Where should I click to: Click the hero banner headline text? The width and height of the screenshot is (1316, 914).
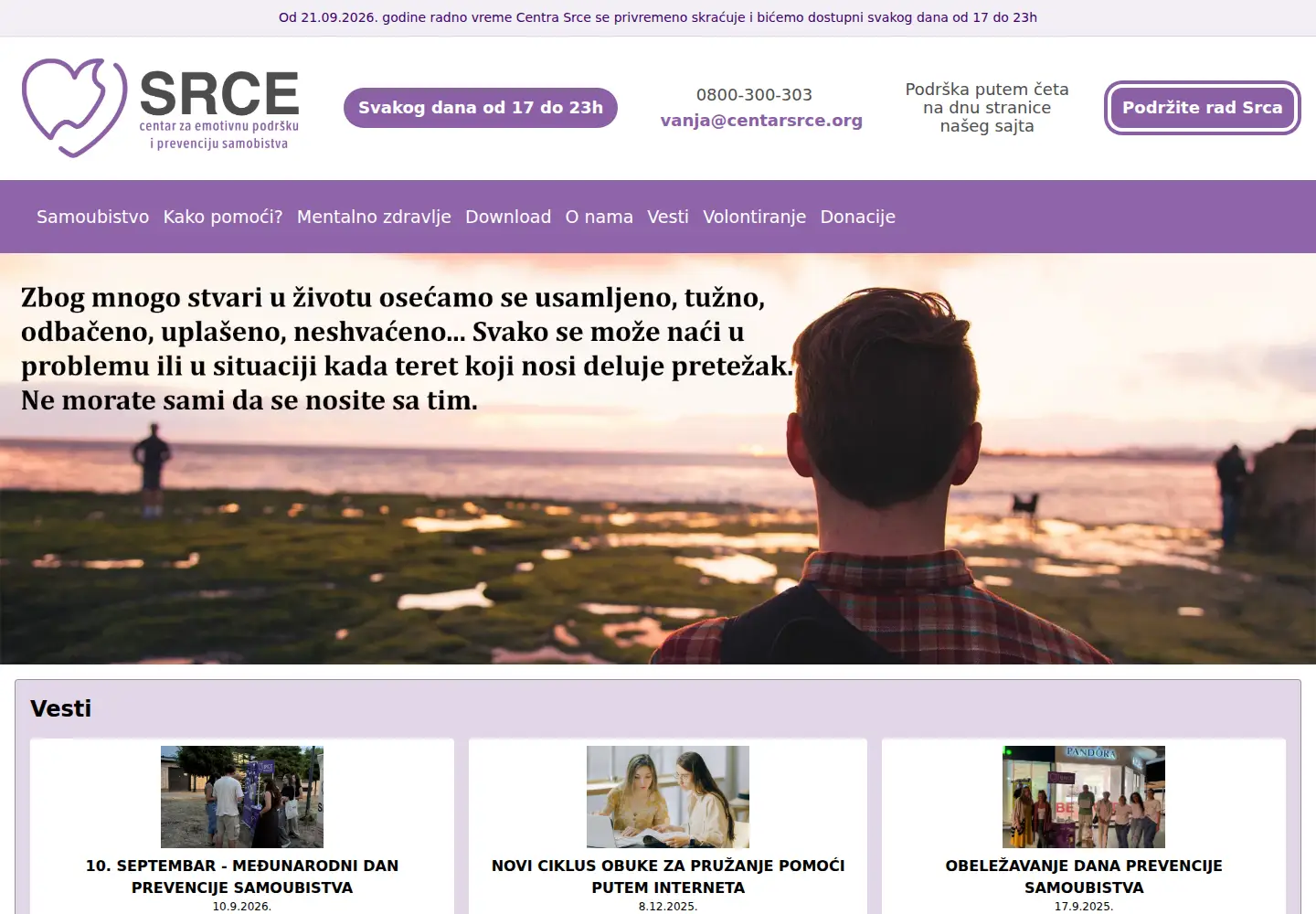[x=407, y=348]
